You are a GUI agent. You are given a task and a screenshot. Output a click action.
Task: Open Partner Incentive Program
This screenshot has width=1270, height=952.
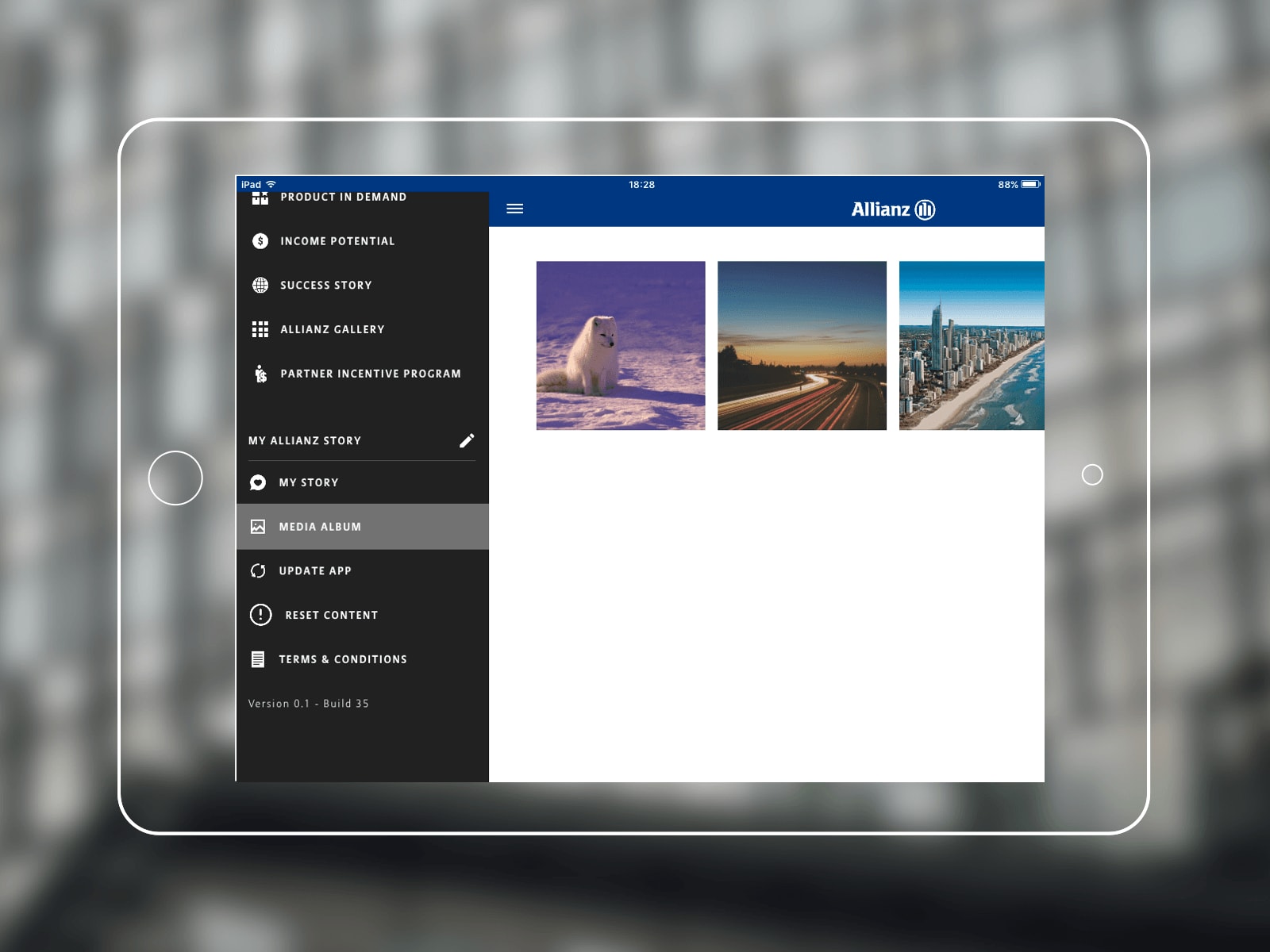pos(362,374)
